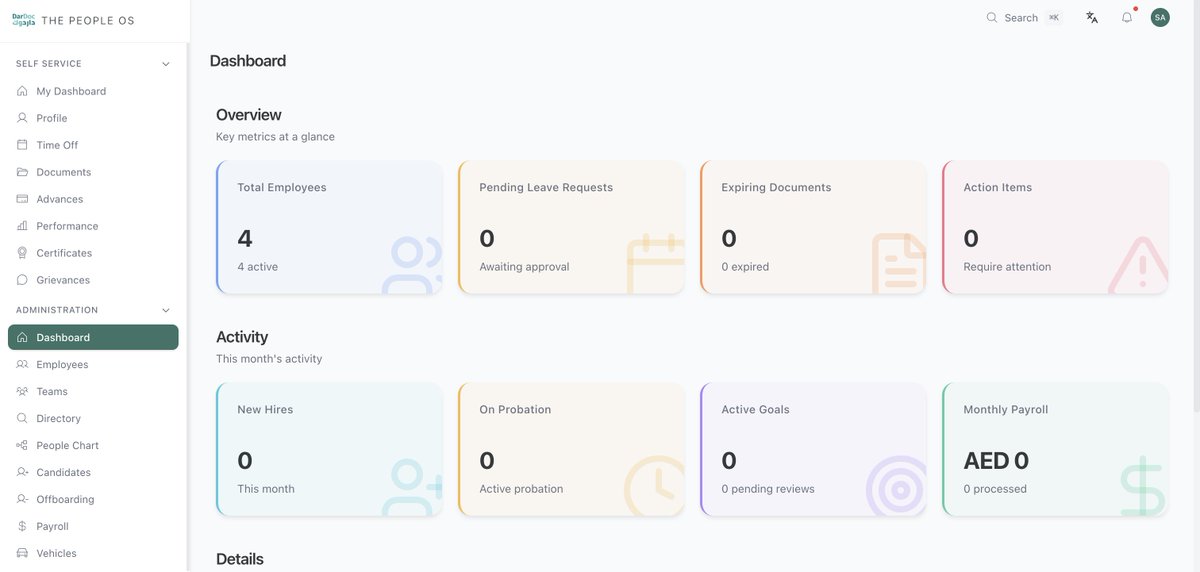Click the Advances card icon
Image resolution: width=1200 pixels, height=572 pixels.
(22, 199)
